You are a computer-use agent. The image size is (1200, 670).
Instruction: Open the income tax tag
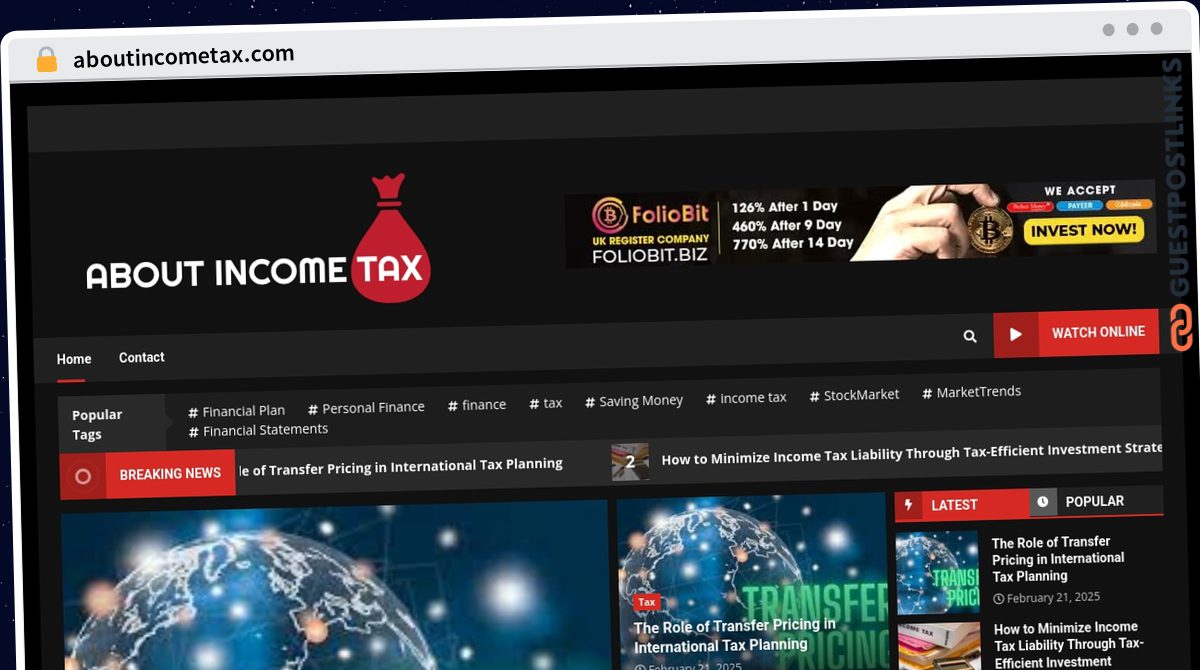(x=746, y=398)
